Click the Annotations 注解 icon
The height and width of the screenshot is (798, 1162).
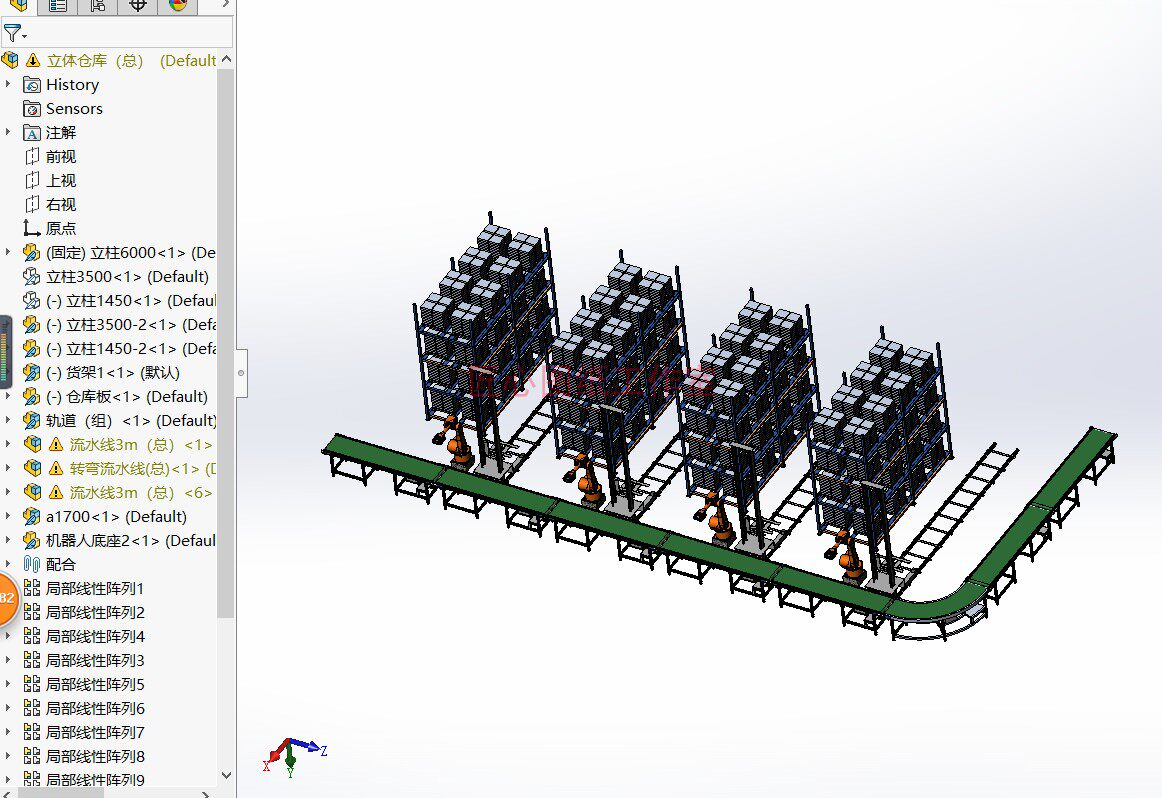coord(31,132)
